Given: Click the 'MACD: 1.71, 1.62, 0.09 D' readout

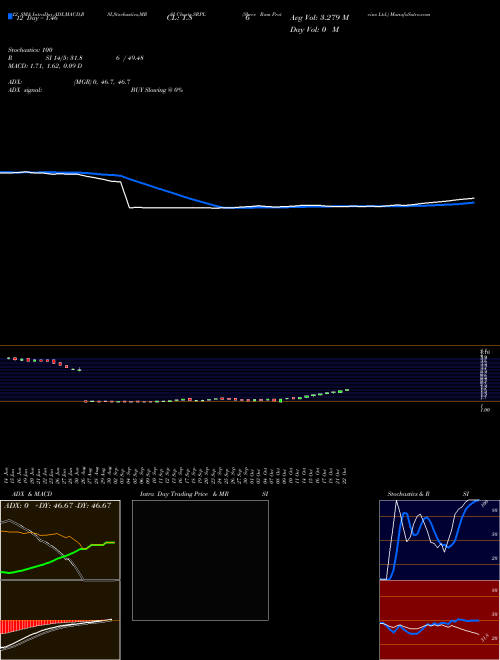Looking at the screenshot, I should tap(45, 66).
